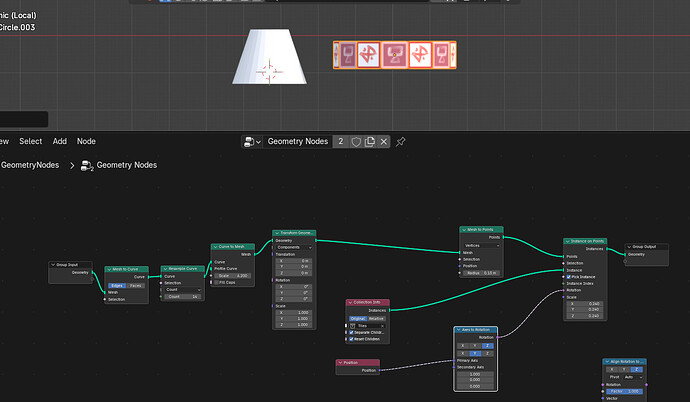Select Faces mode in Mesh to Curve
The width and height of the screenshot is (690, 402).
(x=136, y=285)
